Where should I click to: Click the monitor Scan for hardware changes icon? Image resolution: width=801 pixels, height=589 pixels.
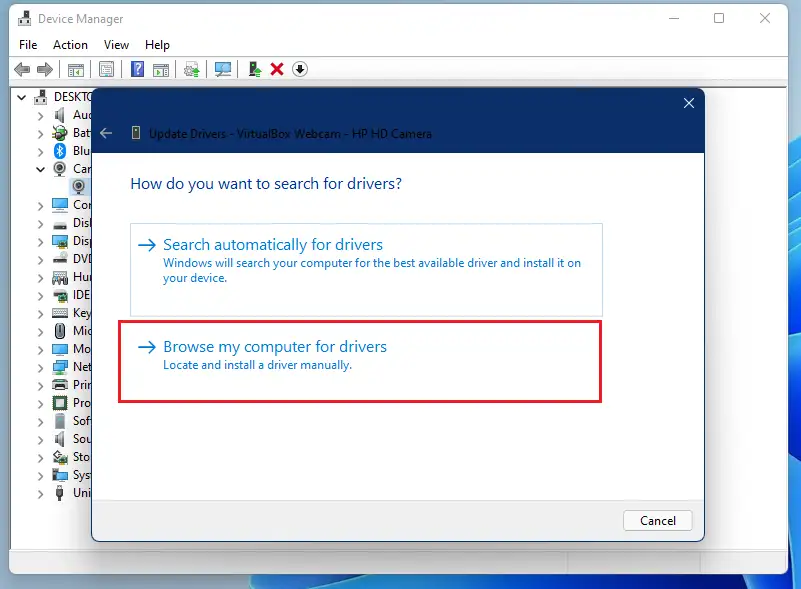pos(223,69)
